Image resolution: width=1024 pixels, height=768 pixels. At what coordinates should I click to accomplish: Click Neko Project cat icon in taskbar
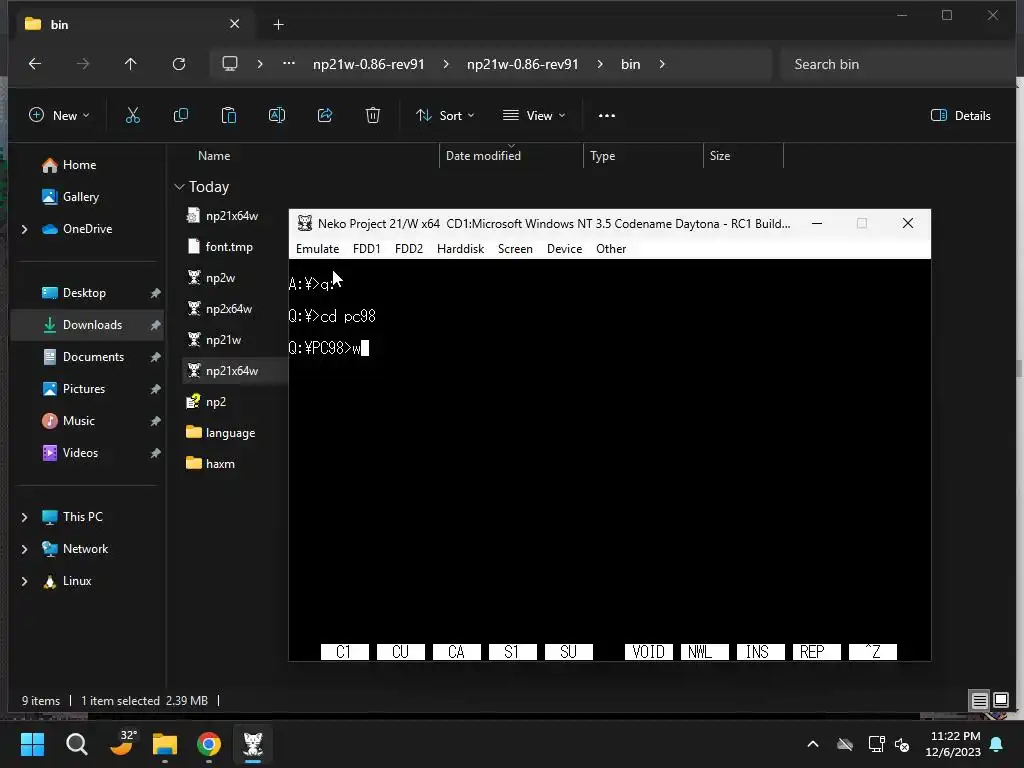coord(253,744)
